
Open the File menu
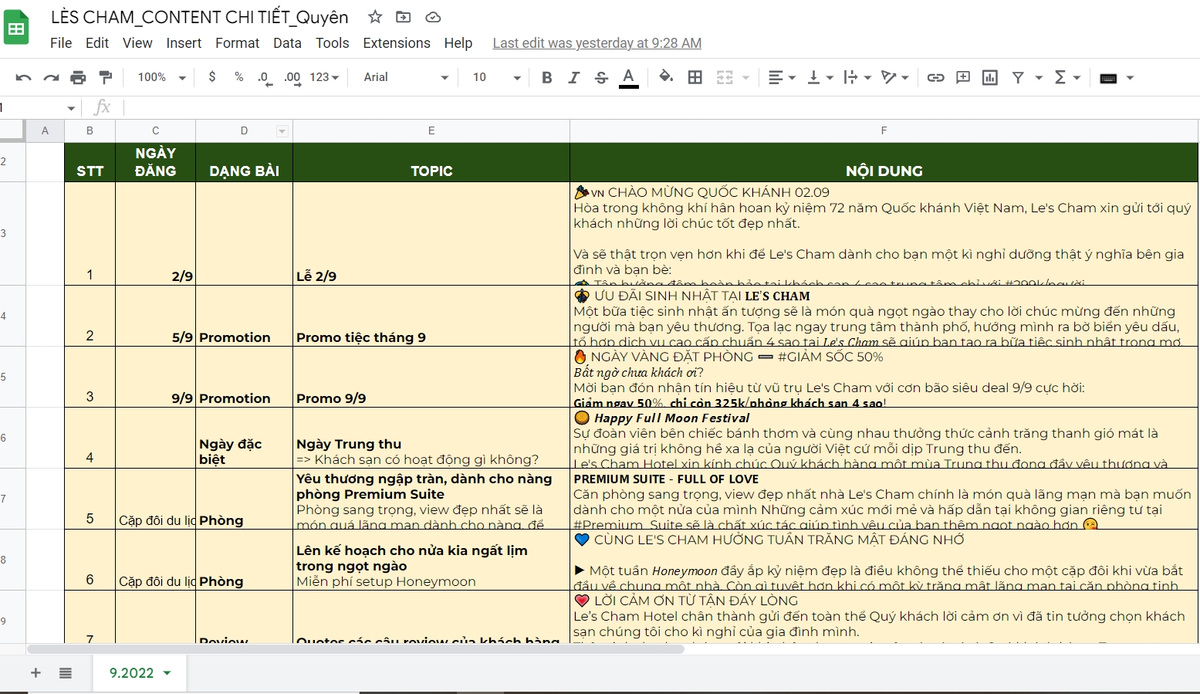point(61,43)
